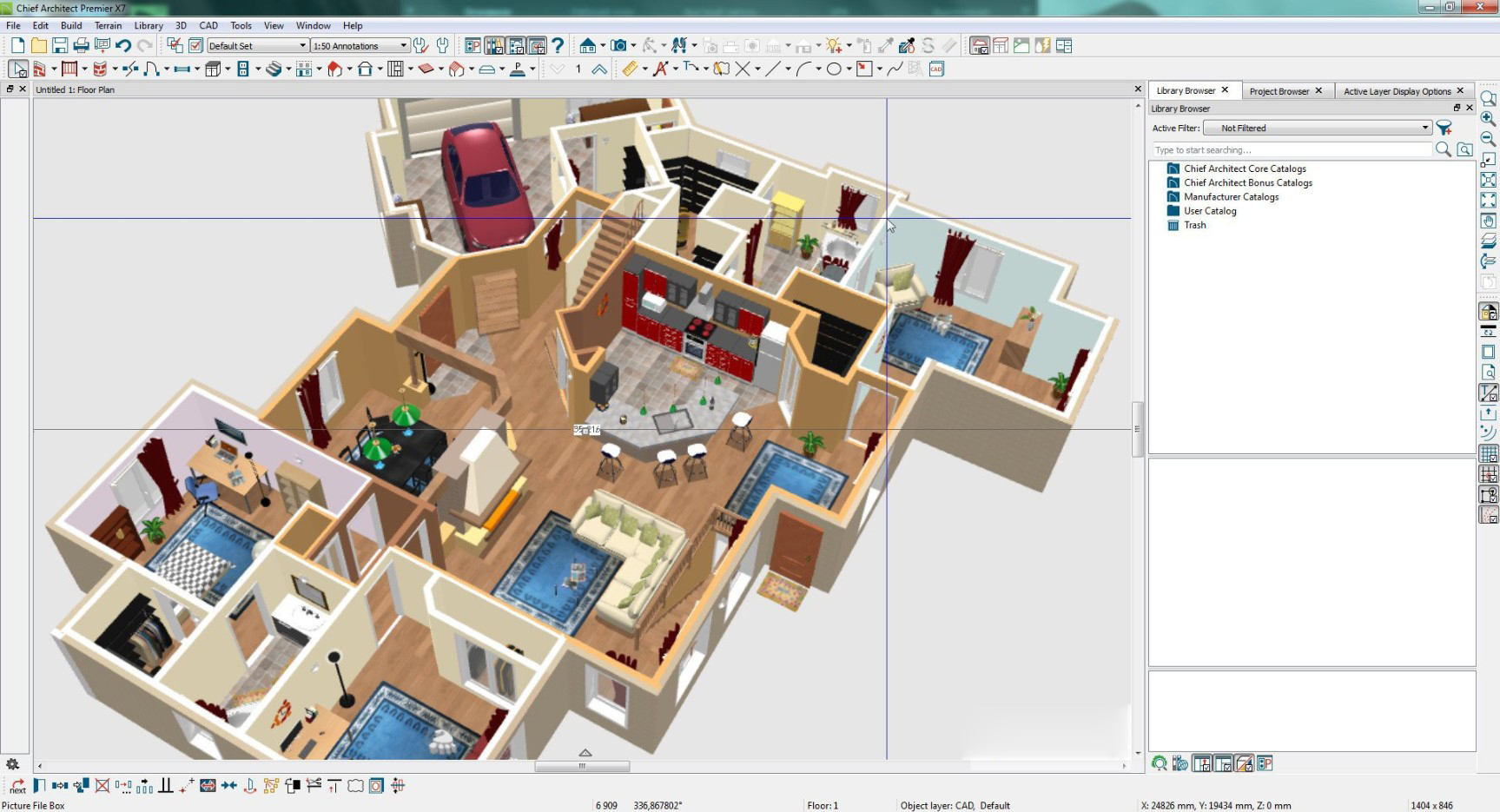This screenshot has width=1500, height=812.
Task: Open the 1:50 Annotations dropdown
Action: [x=360, y=46]
